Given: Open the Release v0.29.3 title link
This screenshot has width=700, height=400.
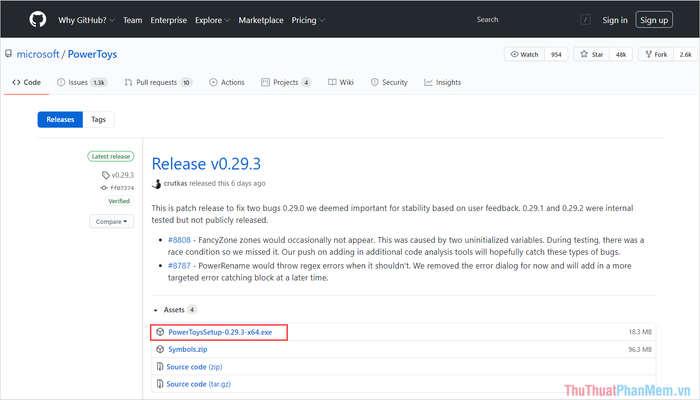Looking at the screenshot, I should pyautogui.click(x=206, y=164).
